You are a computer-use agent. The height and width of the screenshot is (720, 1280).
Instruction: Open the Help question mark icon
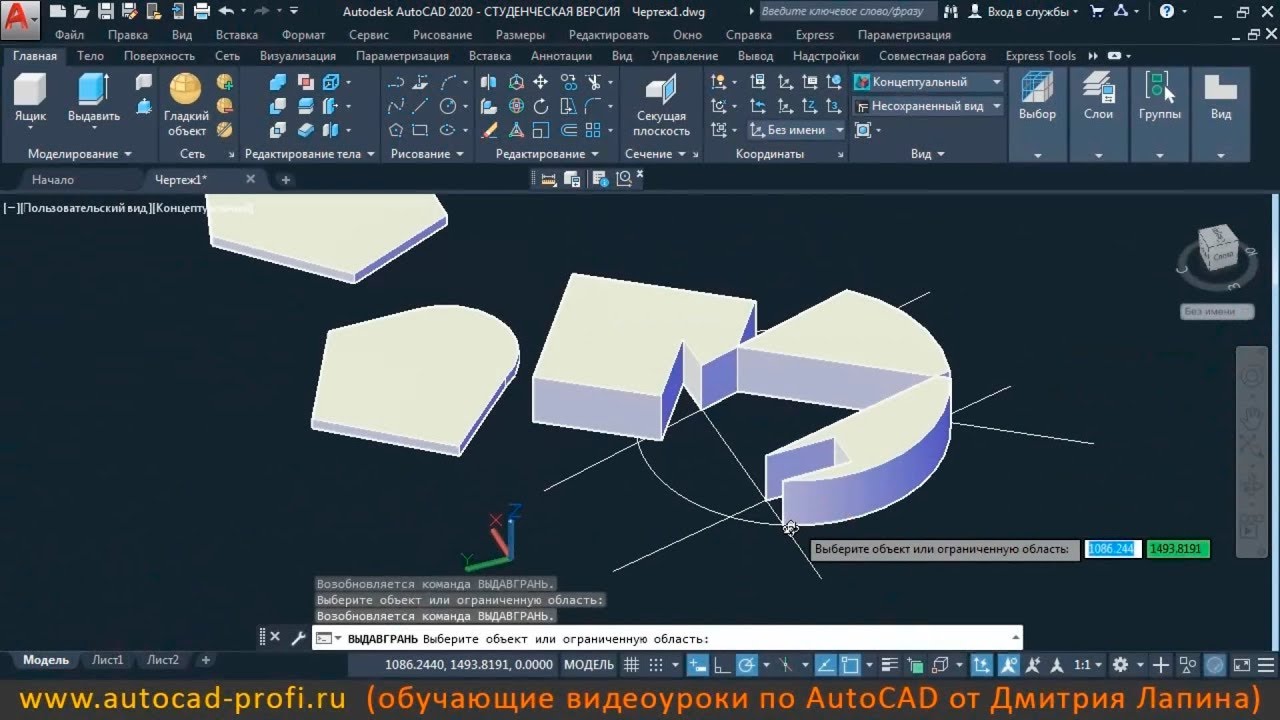click(1166, 12)
